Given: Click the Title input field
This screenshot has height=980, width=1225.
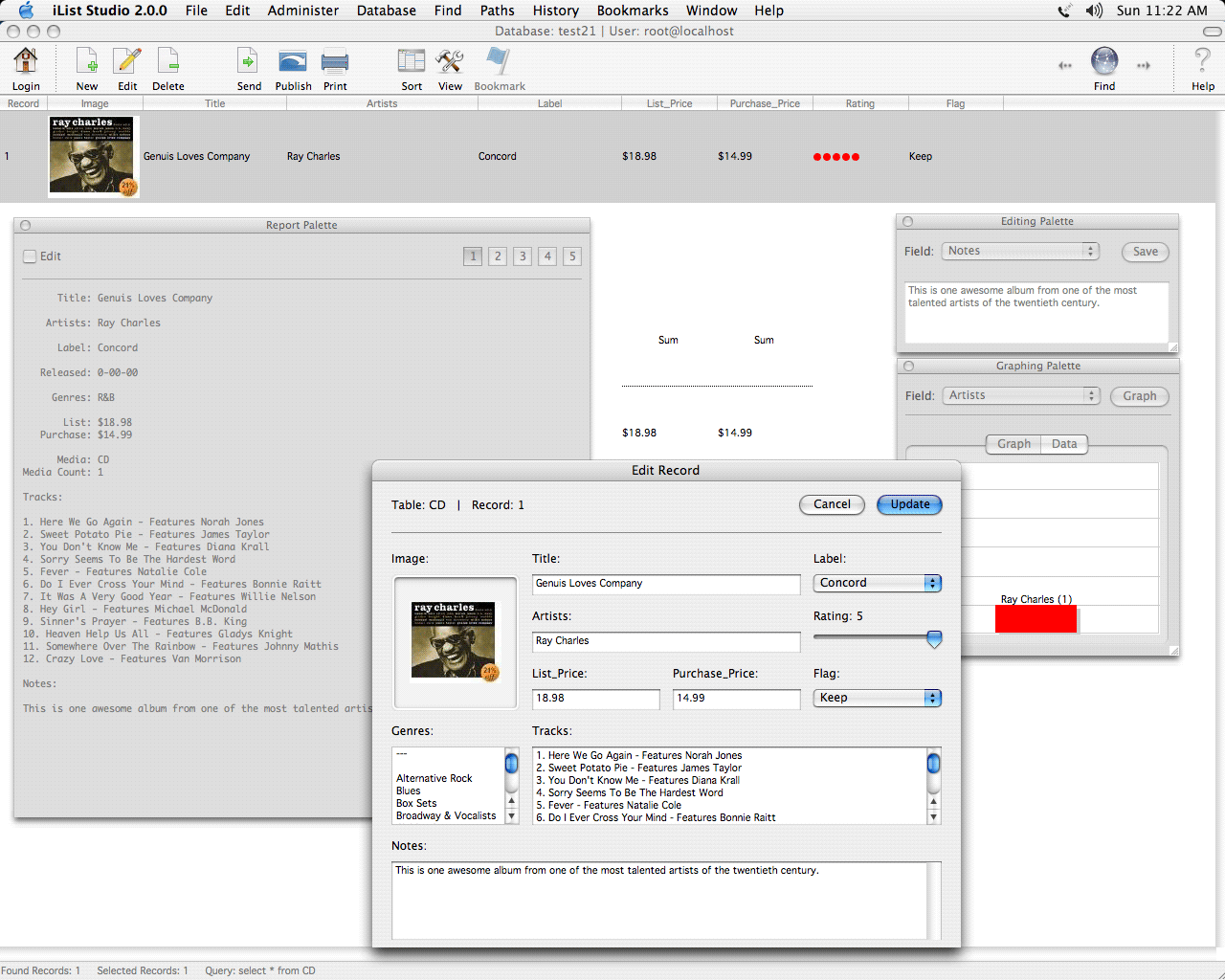Looking at the screenshot, I should [666, 584].
